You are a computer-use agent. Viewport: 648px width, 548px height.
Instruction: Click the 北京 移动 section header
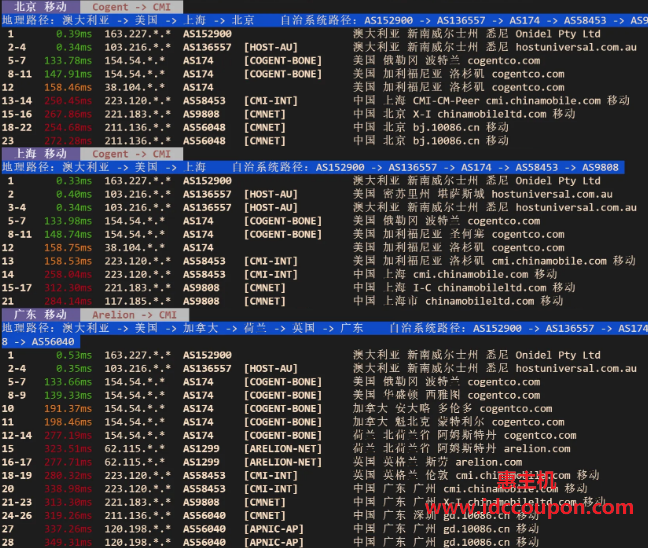pyautogui.click(x=40, y=7)
